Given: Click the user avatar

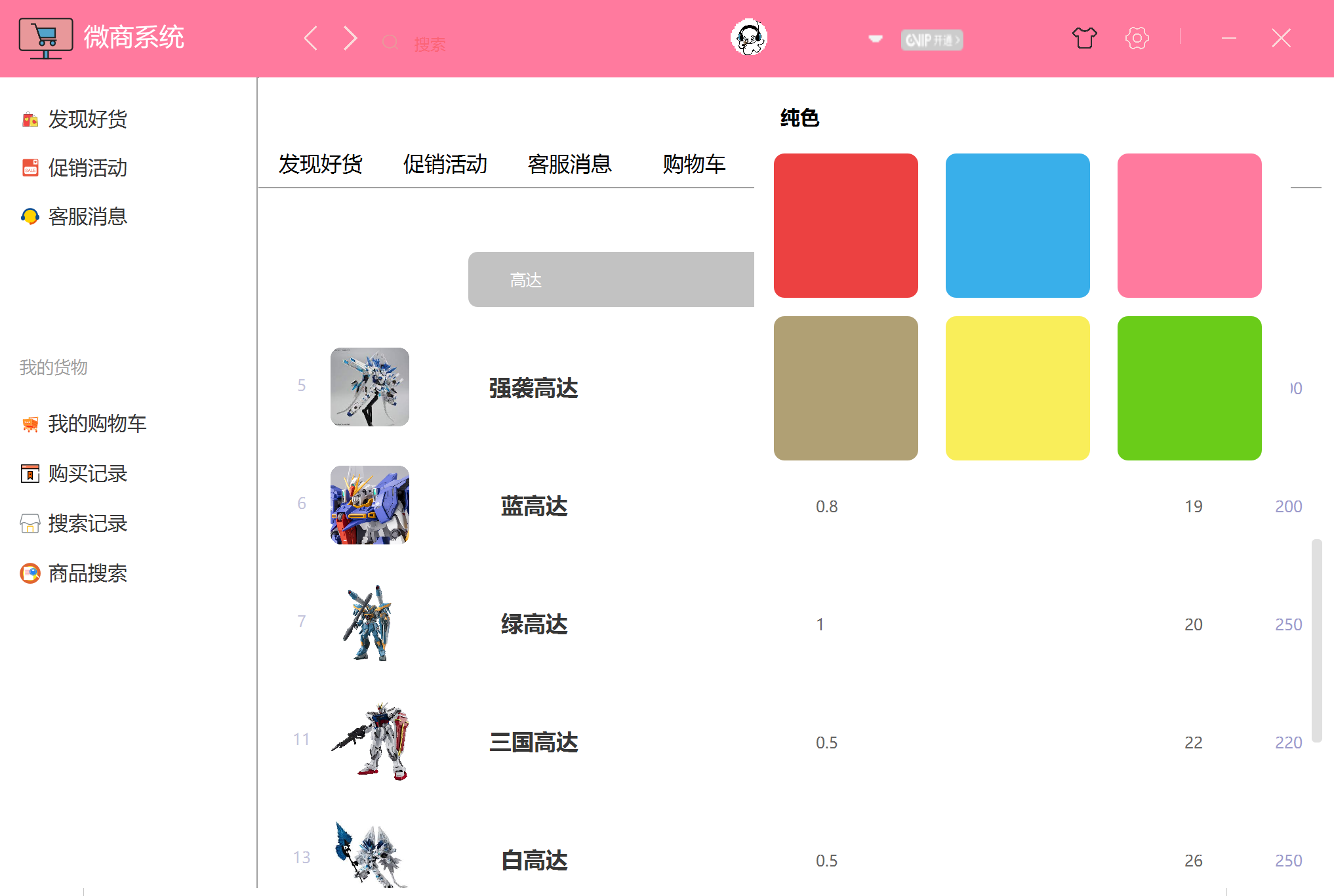Looking at the screenshot, I should coord(749,38).
